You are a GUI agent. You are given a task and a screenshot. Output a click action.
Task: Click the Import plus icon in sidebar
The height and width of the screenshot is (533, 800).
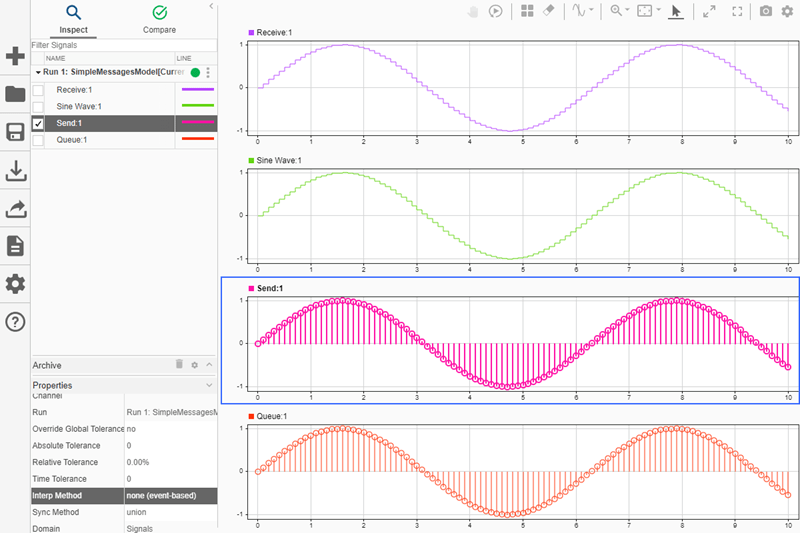tap(15, 56)
